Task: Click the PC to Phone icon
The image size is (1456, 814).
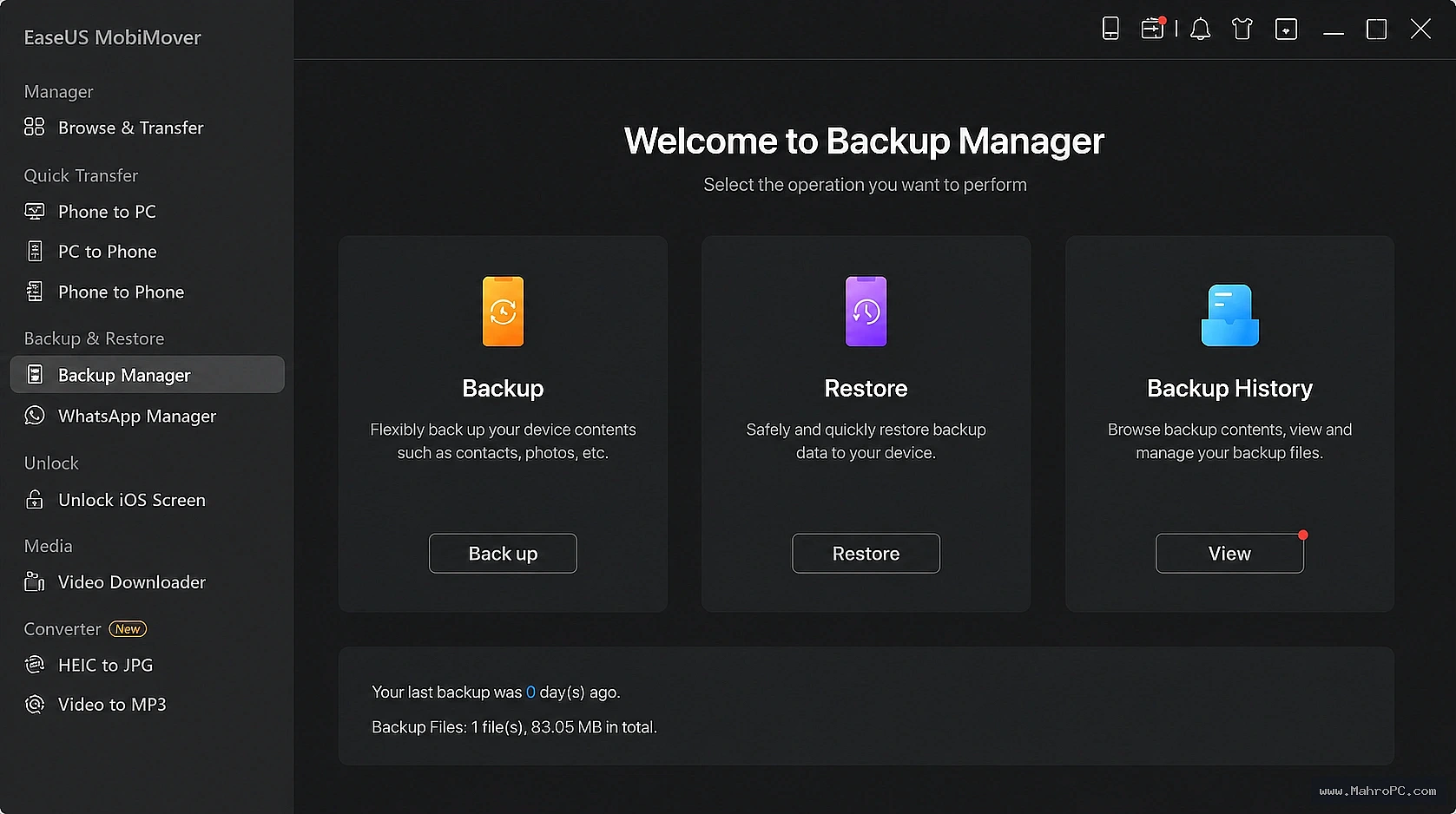Action: (35, 252)
